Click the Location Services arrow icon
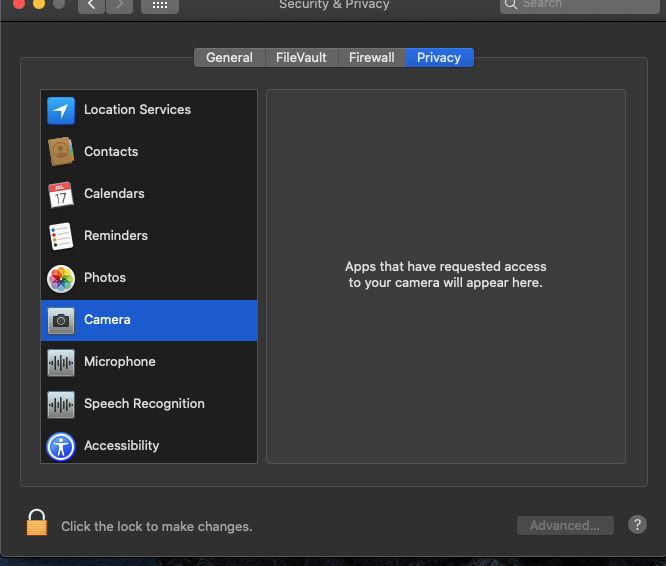666x566 pixels. tap(61, 110)
